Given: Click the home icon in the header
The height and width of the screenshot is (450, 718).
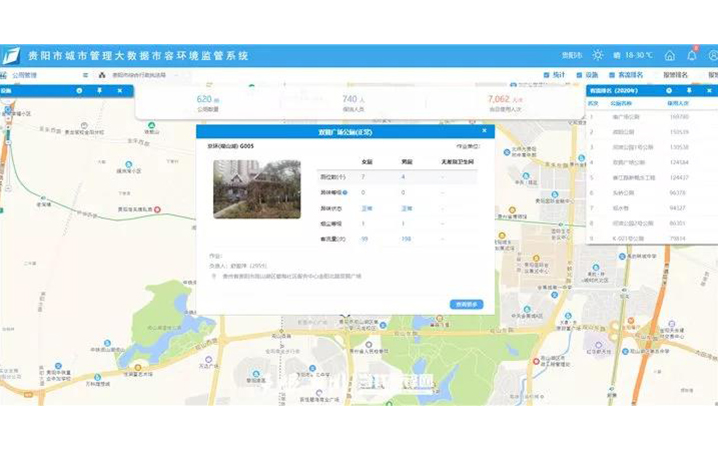Looking at the screenshot, I should 669,55.
